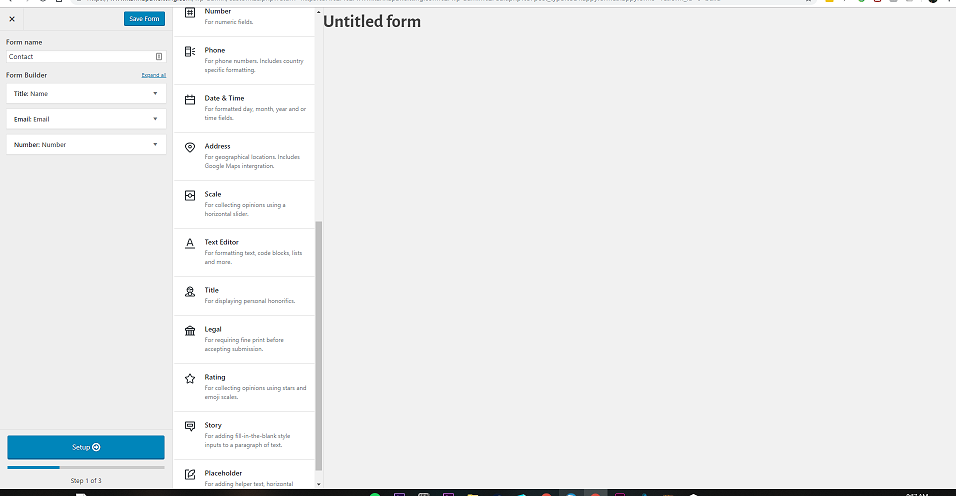The width and height of the screenshot is (956, 496).
Task: Select the Date & Time field label
Action: 224,98
